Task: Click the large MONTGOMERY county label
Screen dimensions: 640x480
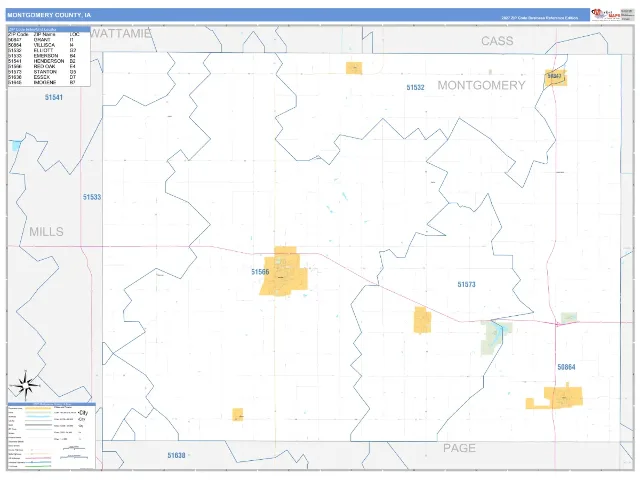Action: pyautogui.click(x=482, y=85)
